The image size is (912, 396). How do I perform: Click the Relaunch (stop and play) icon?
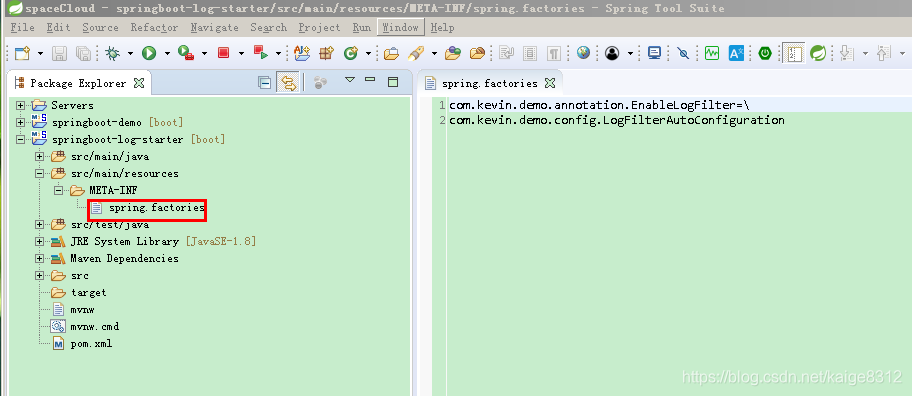261,53
